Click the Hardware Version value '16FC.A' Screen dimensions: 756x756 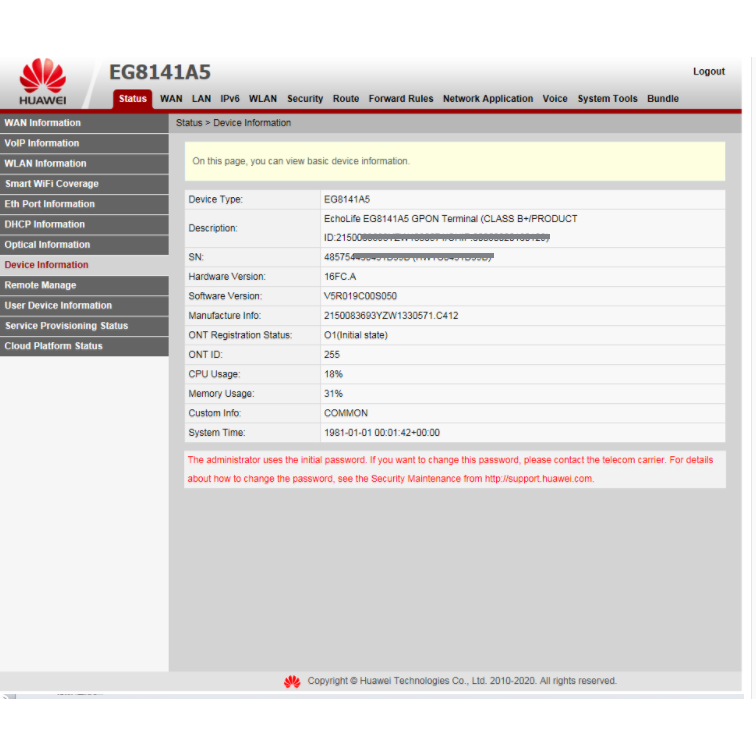340,277
